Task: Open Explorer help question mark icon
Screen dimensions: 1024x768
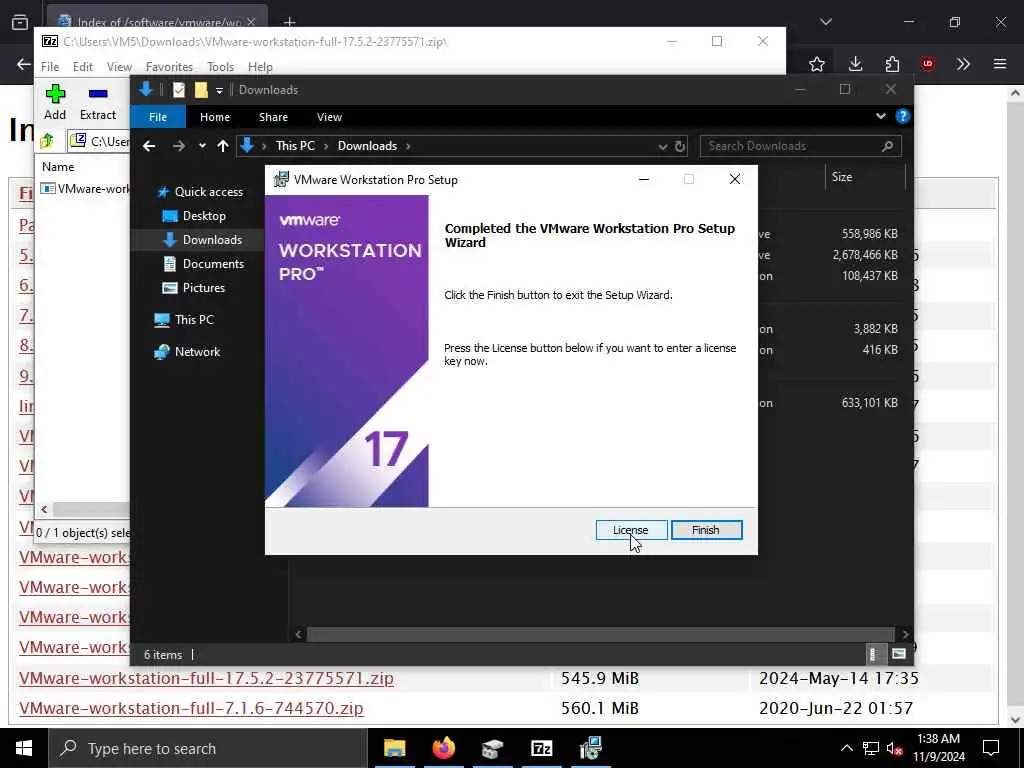Action: (x=903, y=116)
